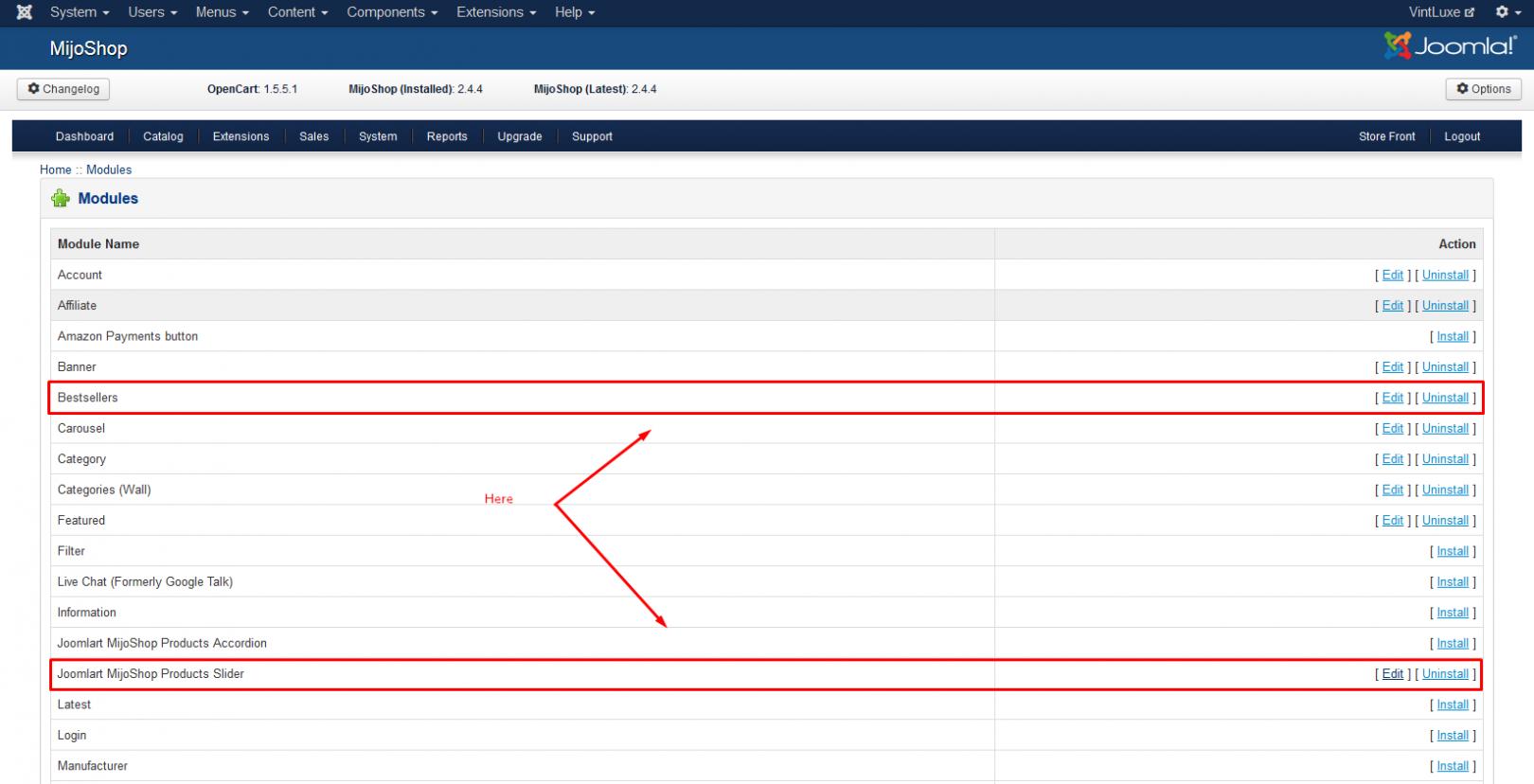1534x784 pixels.
Task: Click Logout in MijoShop navigation
Action: [x=1462, y=136]
